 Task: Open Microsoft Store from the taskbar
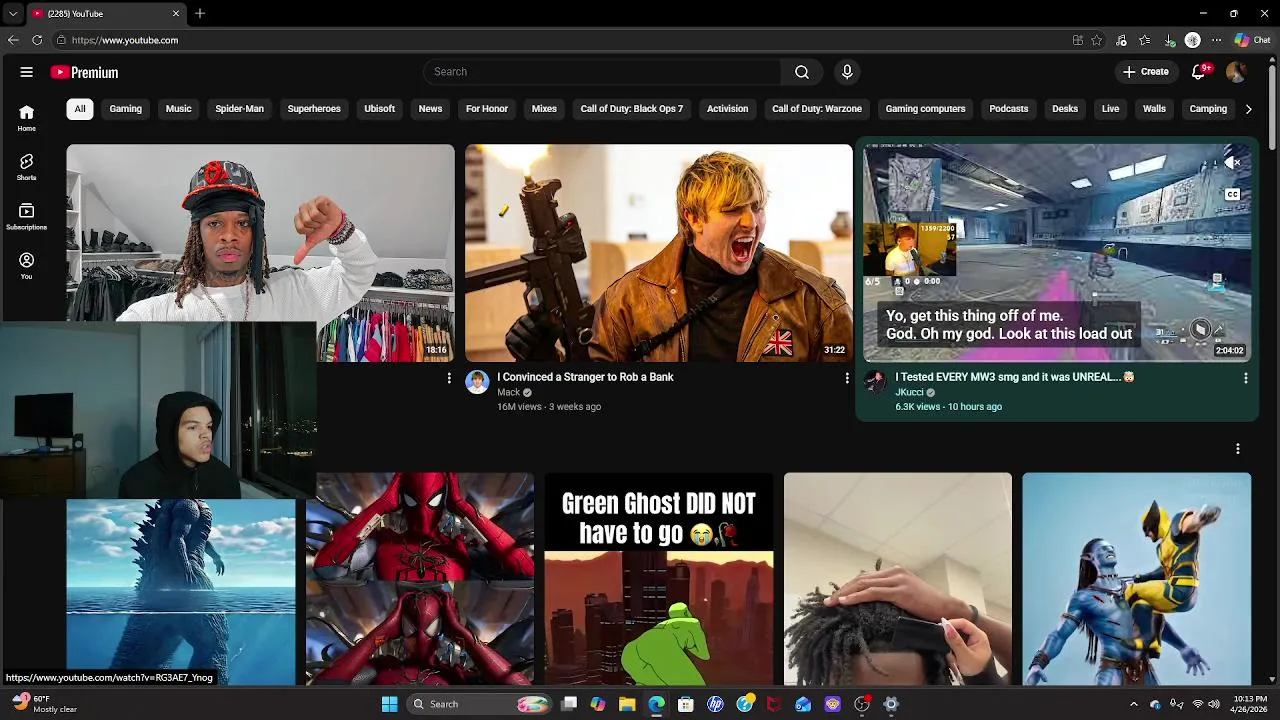pos(686,704)
